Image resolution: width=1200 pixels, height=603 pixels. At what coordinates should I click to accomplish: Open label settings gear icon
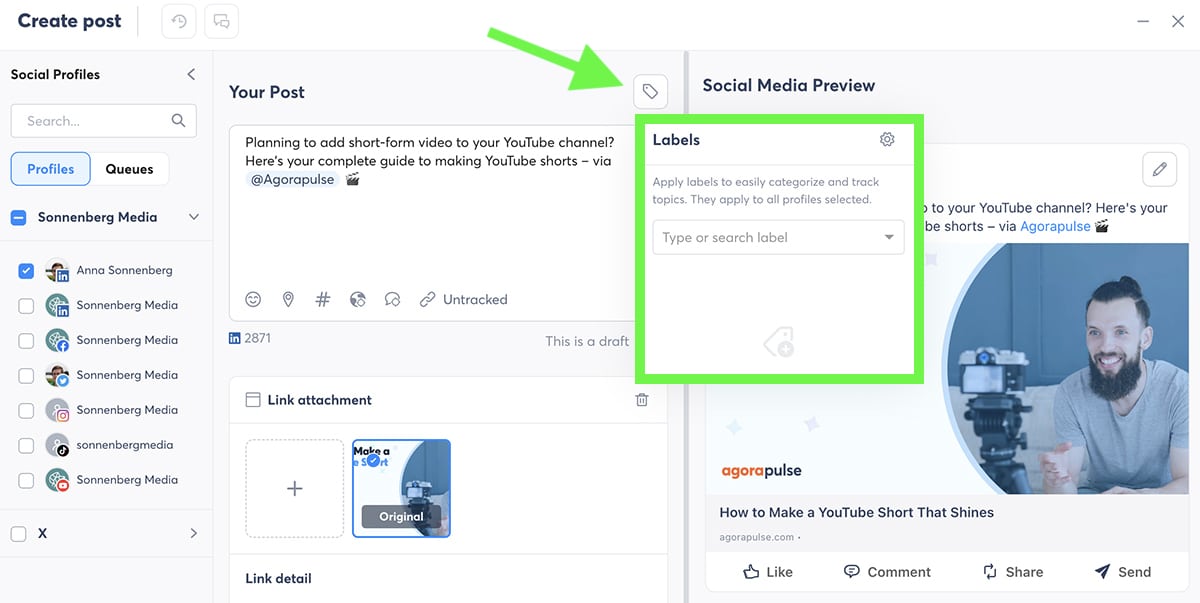887,140
